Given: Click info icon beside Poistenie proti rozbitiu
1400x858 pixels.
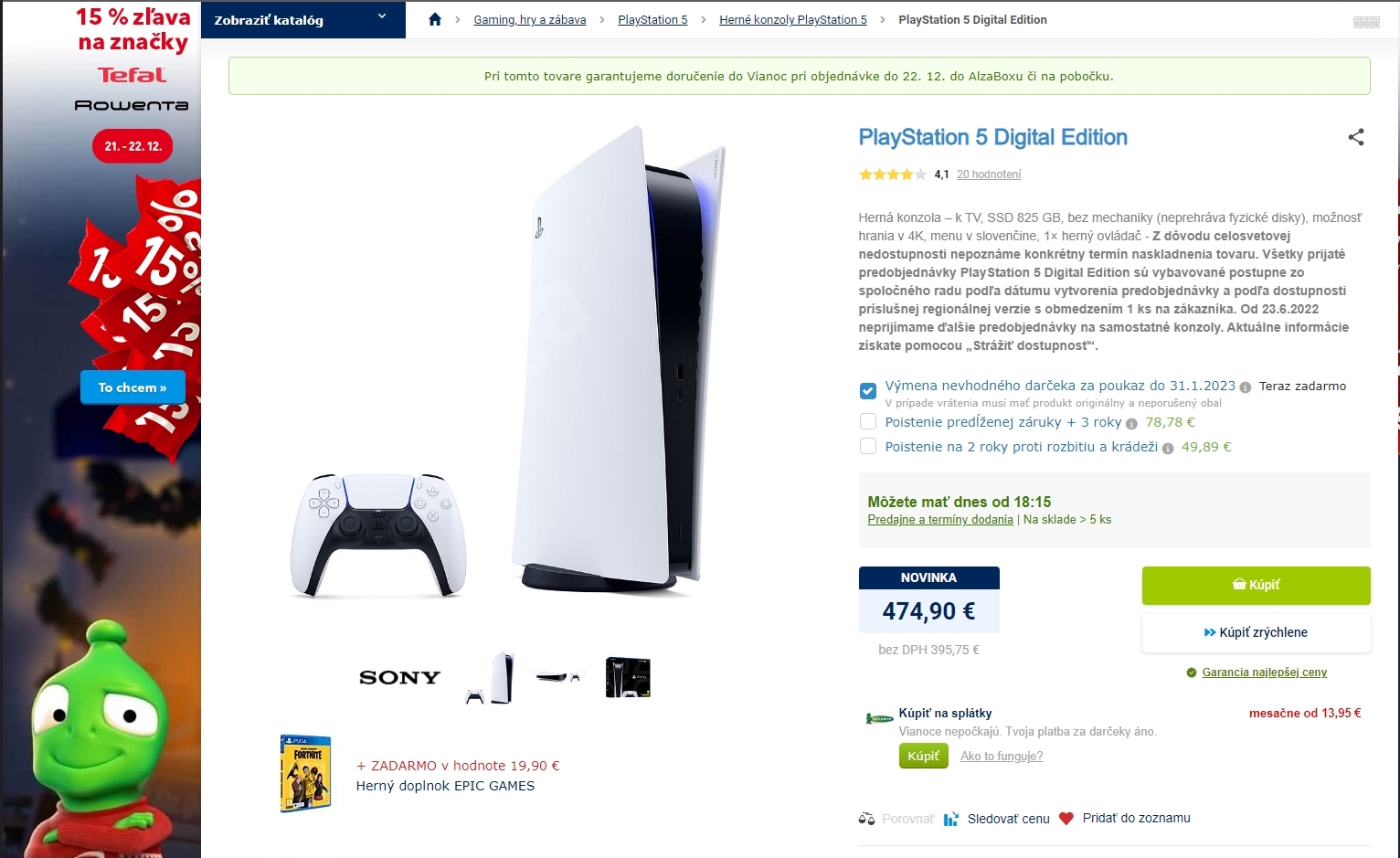Looking at the screenshot, I should pos(1168,449).
